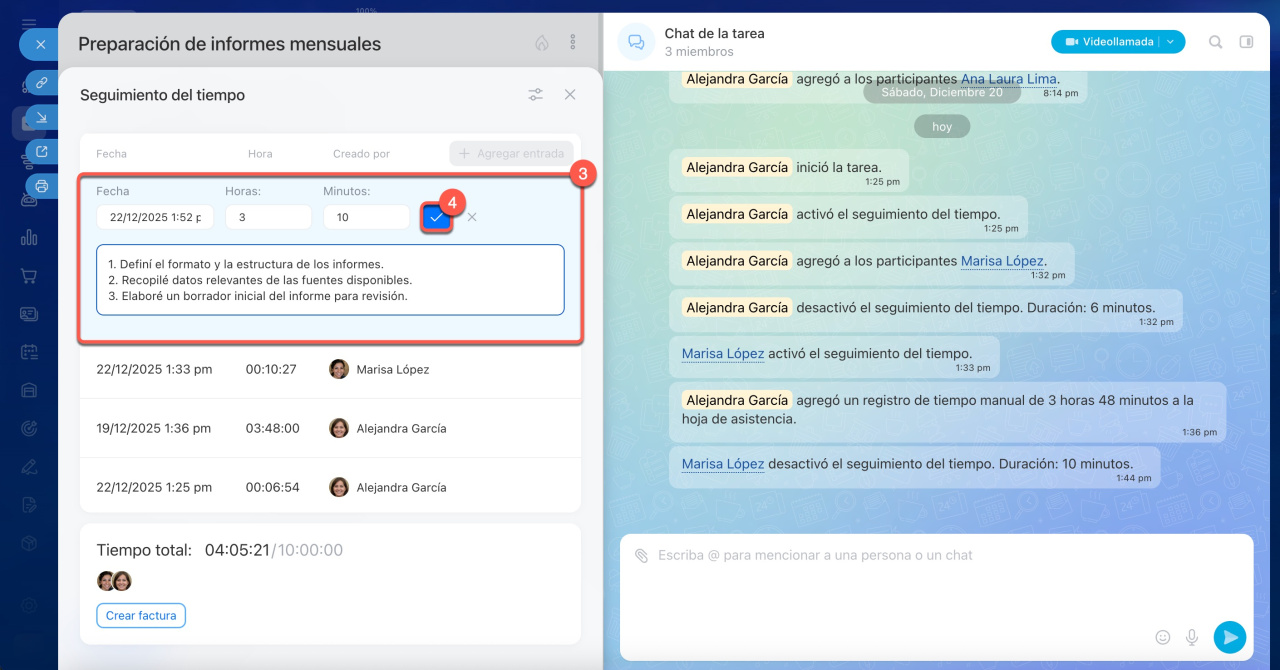Click the Horas input field
The image size is (1280, 670).
pos(268,217)
